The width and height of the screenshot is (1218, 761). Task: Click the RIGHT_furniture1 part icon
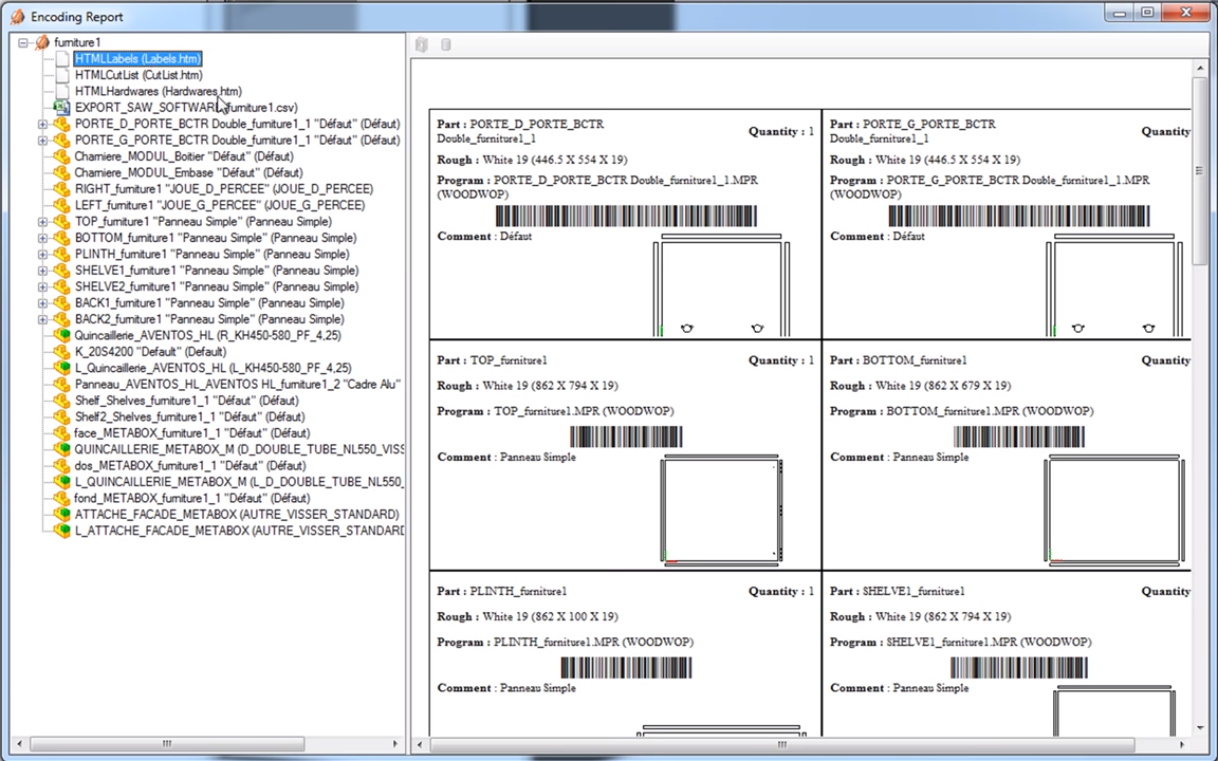[62, 189]
